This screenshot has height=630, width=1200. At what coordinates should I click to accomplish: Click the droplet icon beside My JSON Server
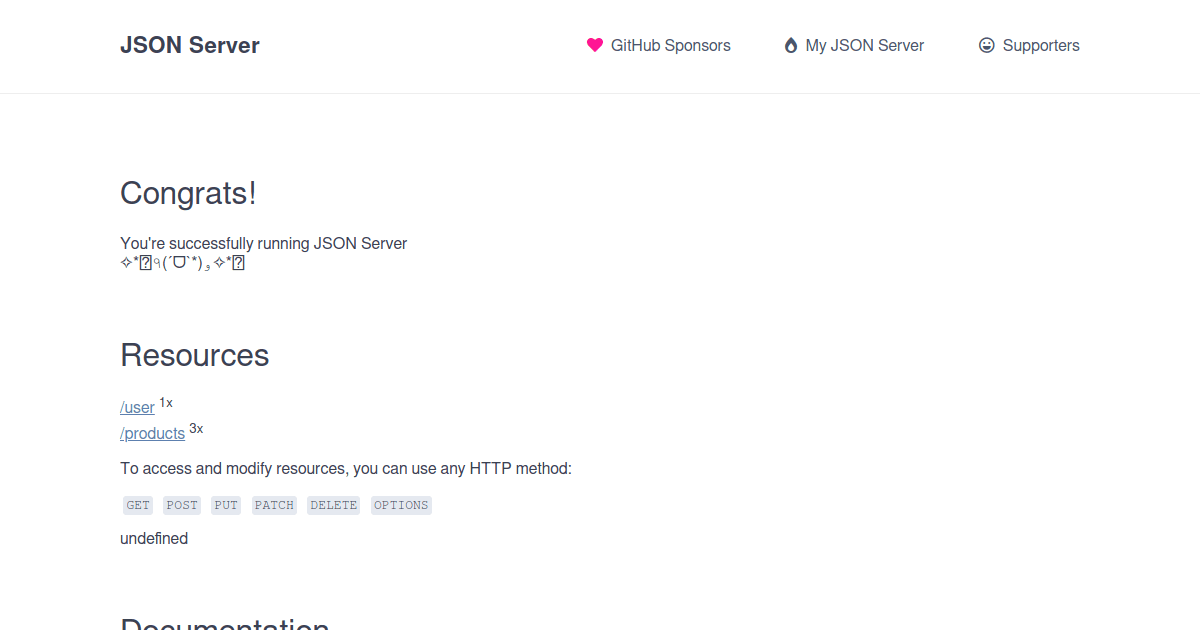[790, 45]
